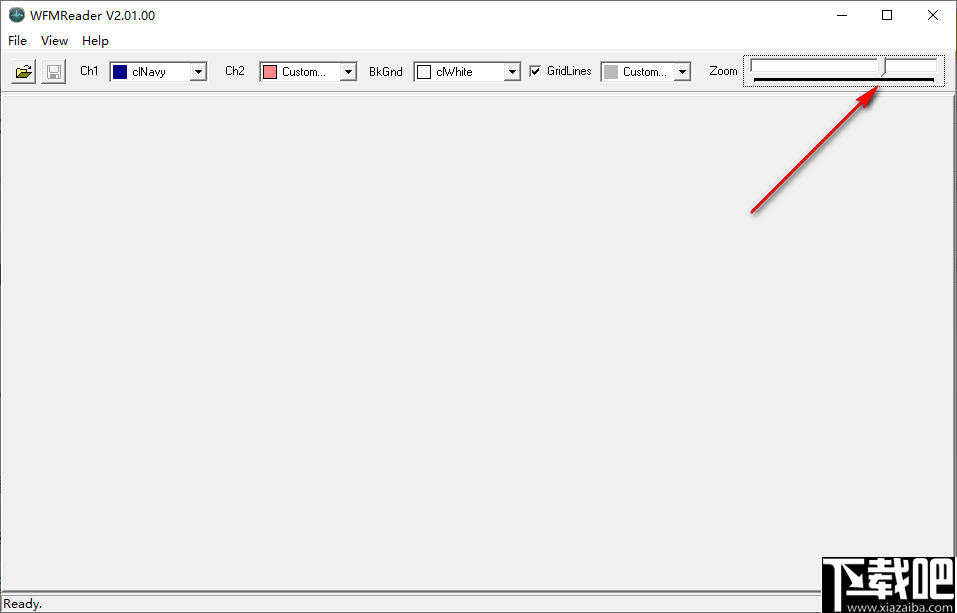Screen dimensions: 957x613
Task: Click the Ch2 pink color swatch
Action: (272, 71)
